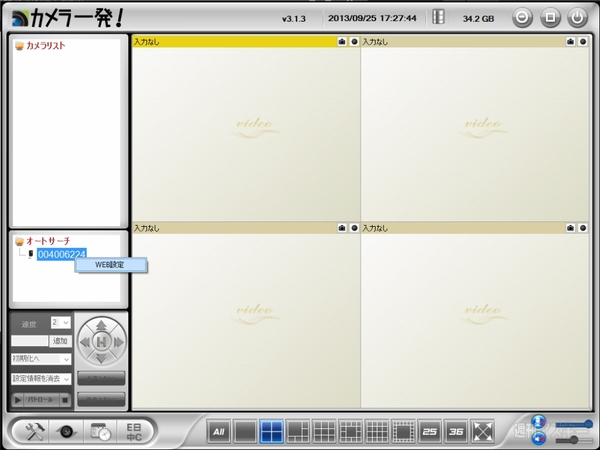
Task: Open the 設定情報を消去 dropdown
Action: (x=41, y=379)
